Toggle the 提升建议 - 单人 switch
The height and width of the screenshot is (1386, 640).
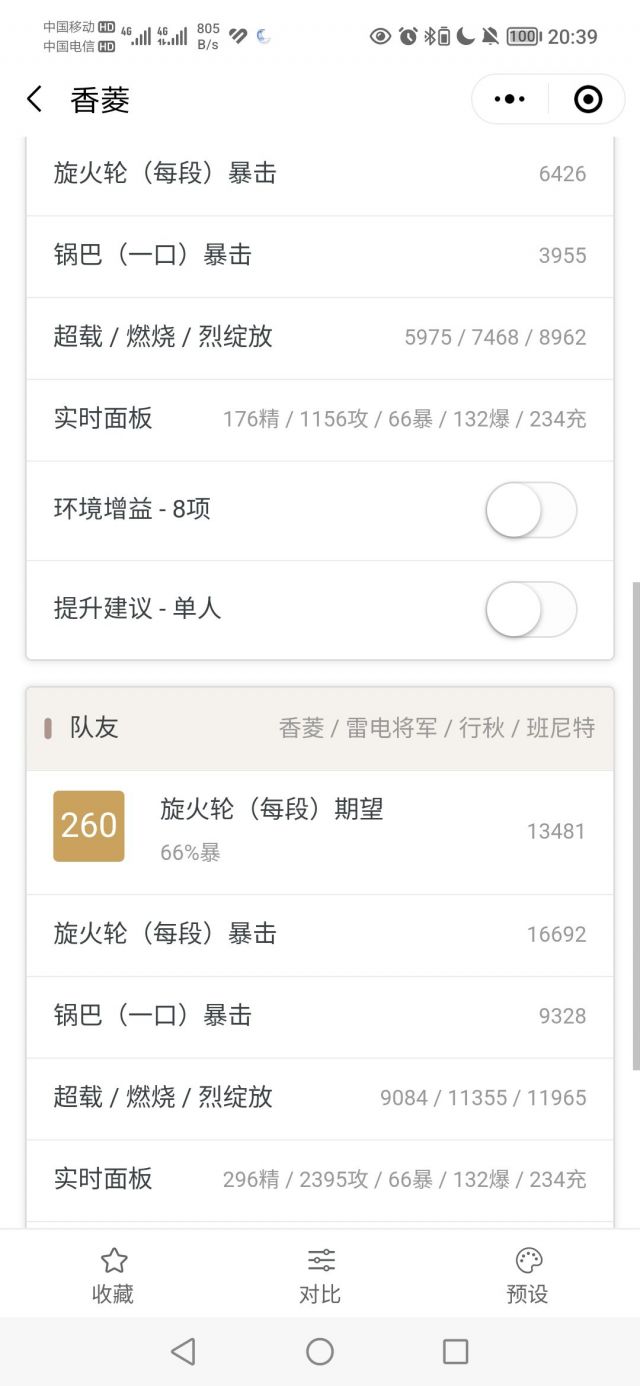(x=531, y=609)
